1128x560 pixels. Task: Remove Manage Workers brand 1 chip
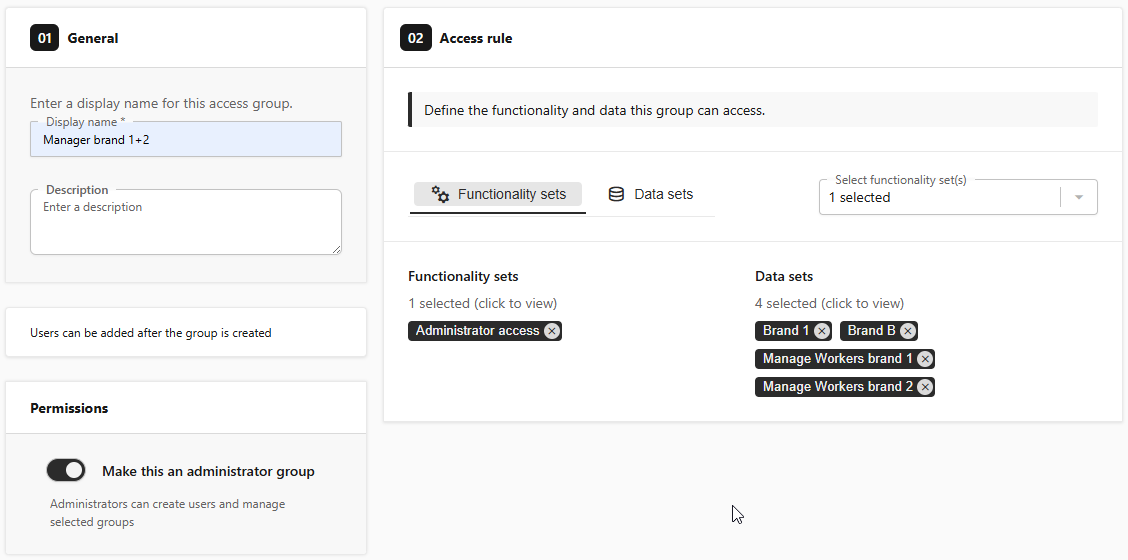[925, 359]
